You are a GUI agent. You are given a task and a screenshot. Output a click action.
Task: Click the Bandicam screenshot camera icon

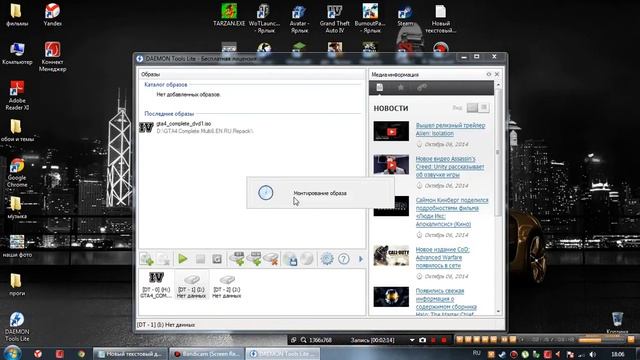(x=422, y=340)
